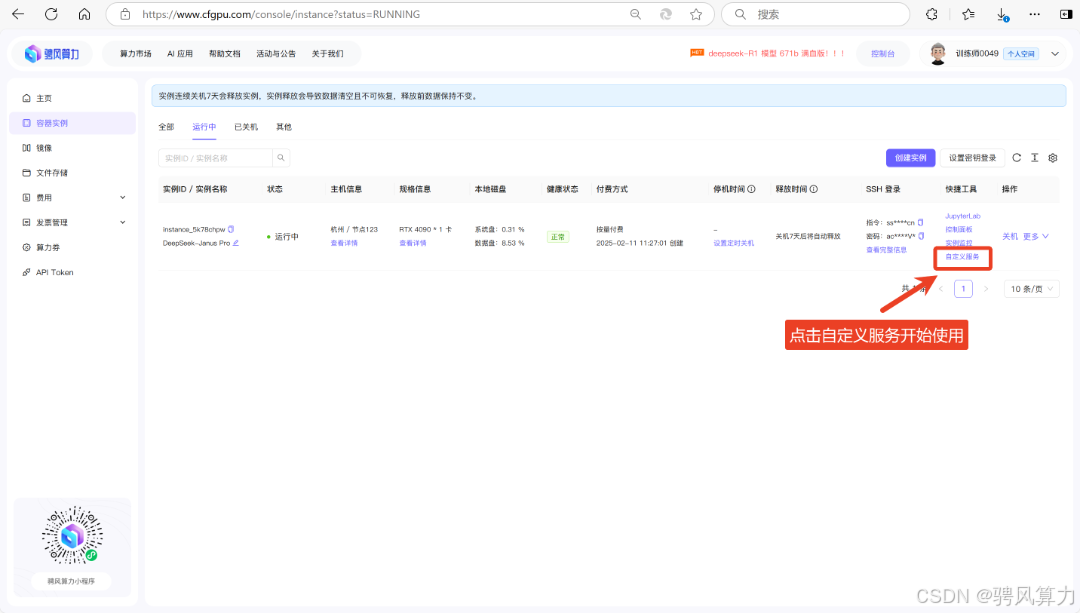Copy the SSH command 指令 value
This screenshot has height=613, width=1080.
(x=920, y=222)
